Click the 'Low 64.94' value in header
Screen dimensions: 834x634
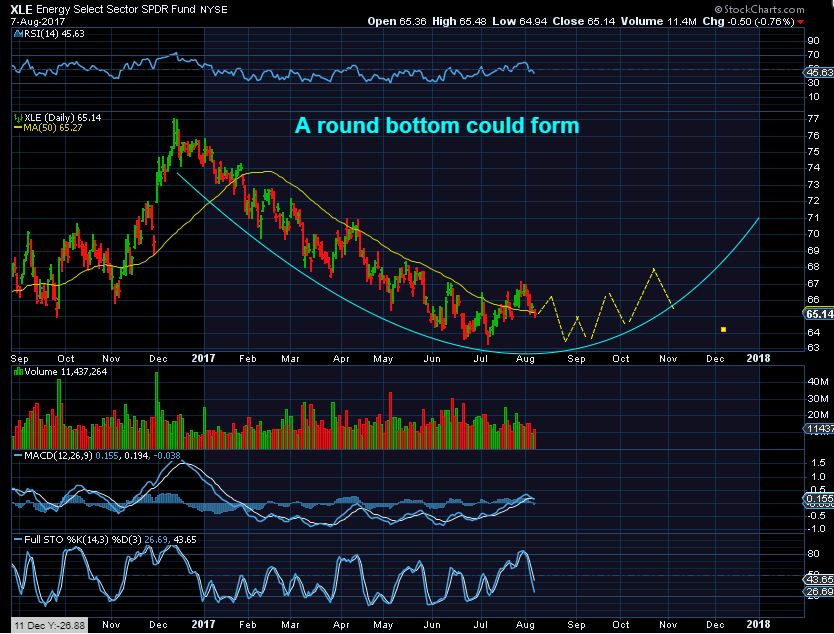coord(520,21)
